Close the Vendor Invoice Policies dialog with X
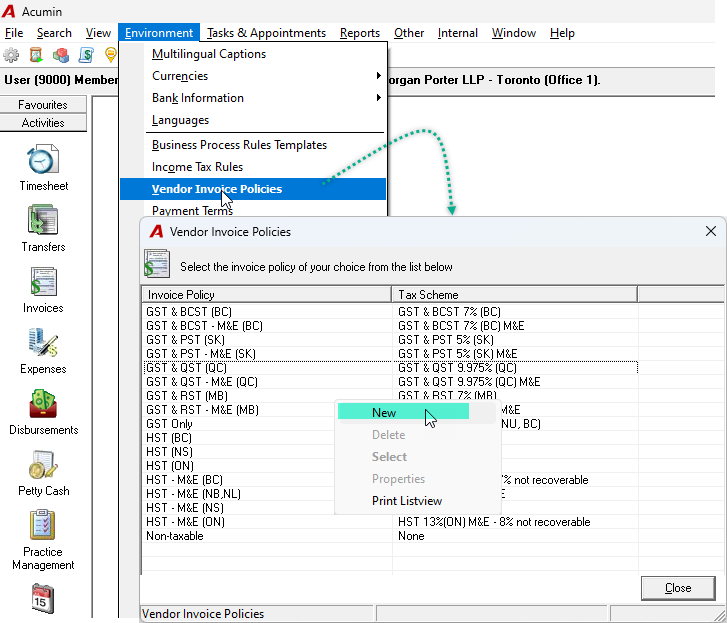Image resolution: width=727 pixels, height=623 pixels. point(711,231)
